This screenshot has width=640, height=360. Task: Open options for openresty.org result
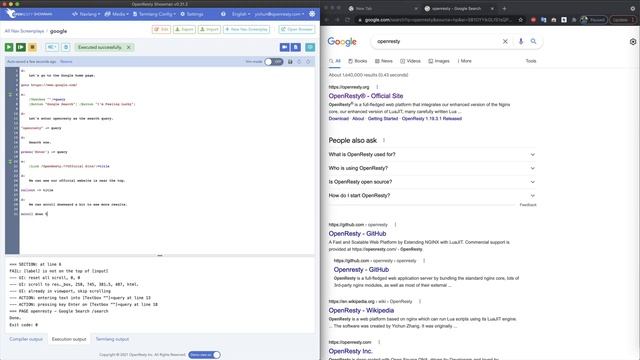(x=377, y=87)
